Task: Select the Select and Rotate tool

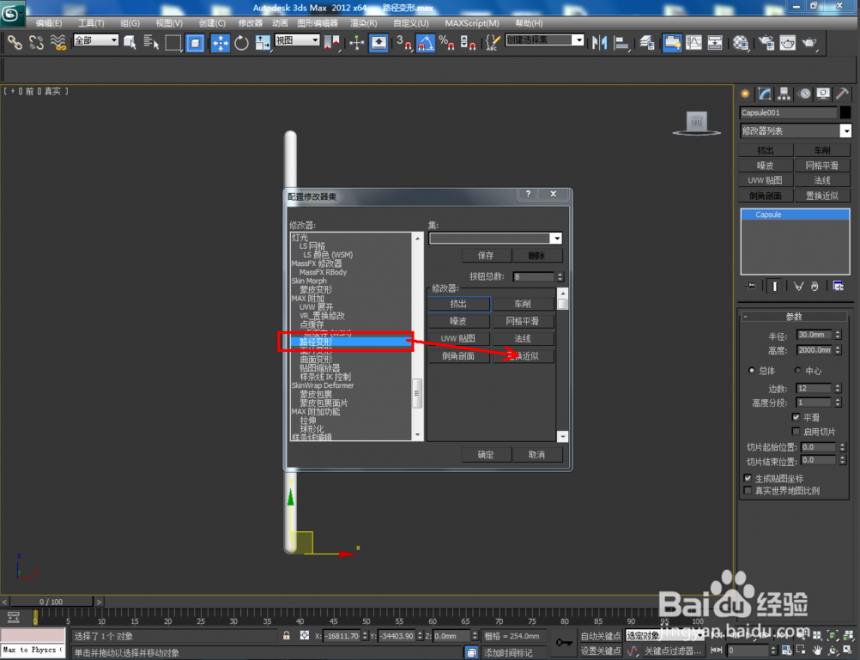Action: pos(241,43)
